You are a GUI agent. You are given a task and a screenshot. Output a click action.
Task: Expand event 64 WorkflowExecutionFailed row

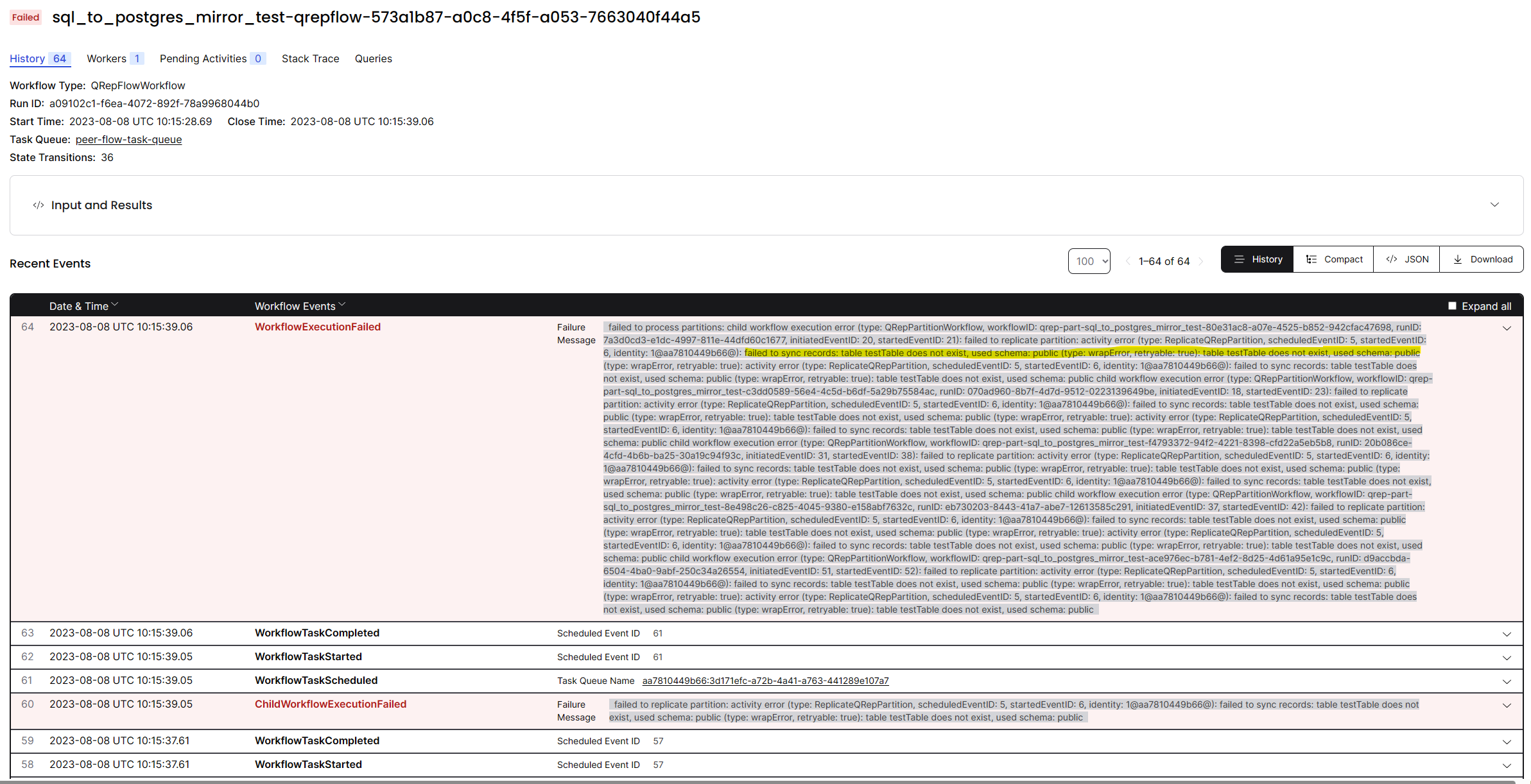1507,328
